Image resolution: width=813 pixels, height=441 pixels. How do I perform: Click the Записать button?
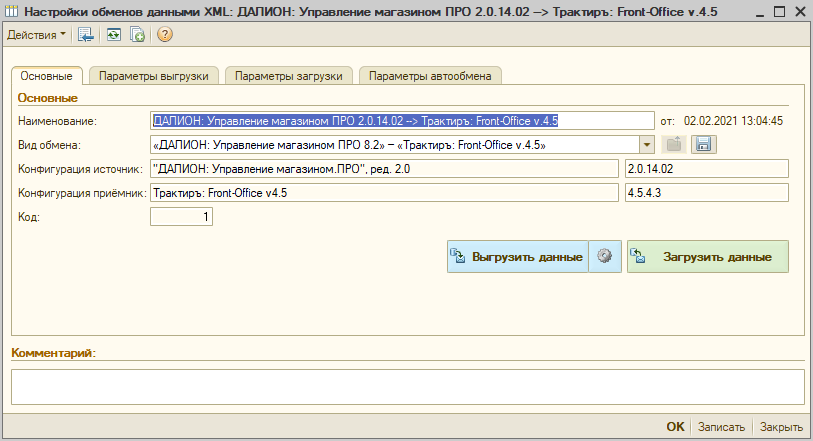721,427
